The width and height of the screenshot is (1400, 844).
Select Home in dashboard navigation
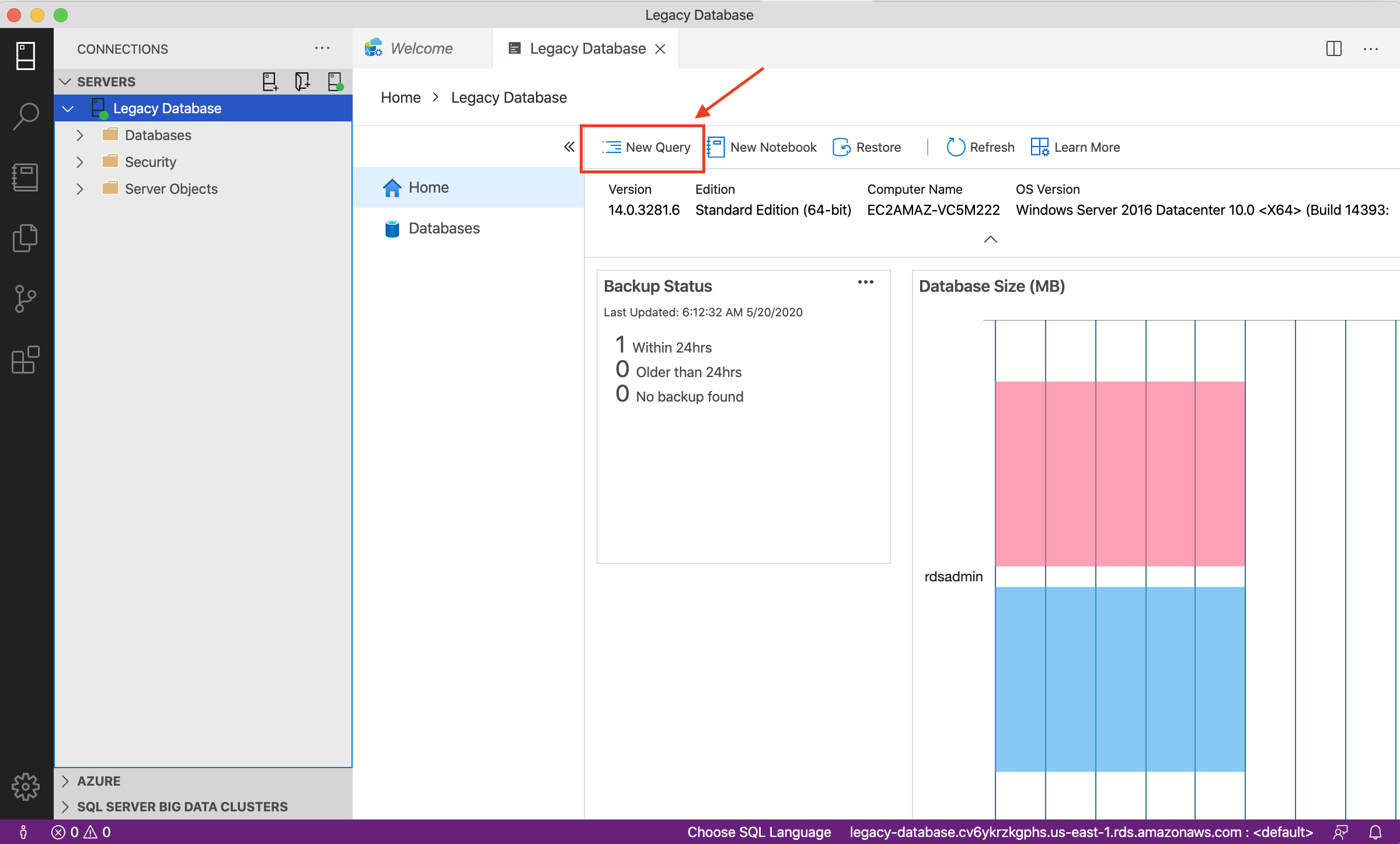(468, 187)
